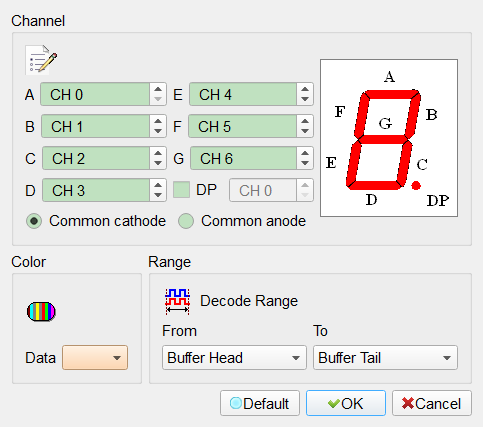Decrease the D segment channel value
The width and height of the screenshot is (483, 427).
(x=158, y=196)
